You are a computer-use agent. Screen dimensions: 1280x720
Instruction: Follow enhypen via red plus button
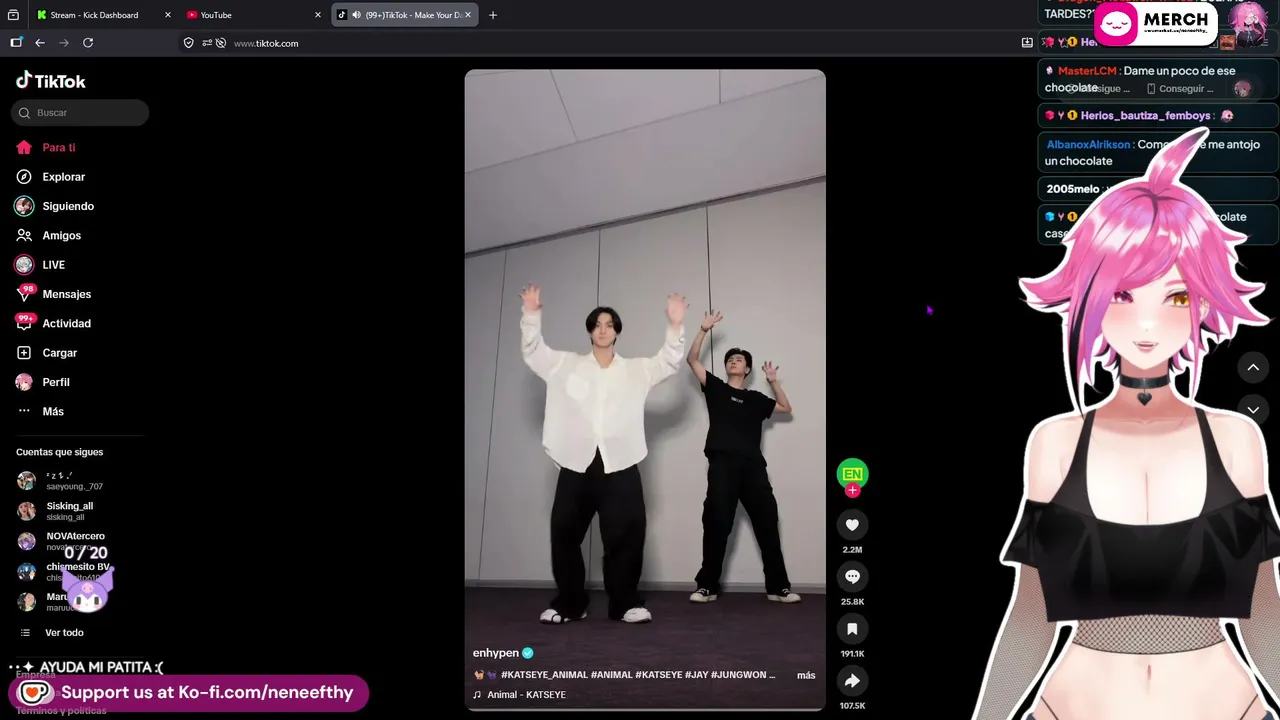pos(852,490)
